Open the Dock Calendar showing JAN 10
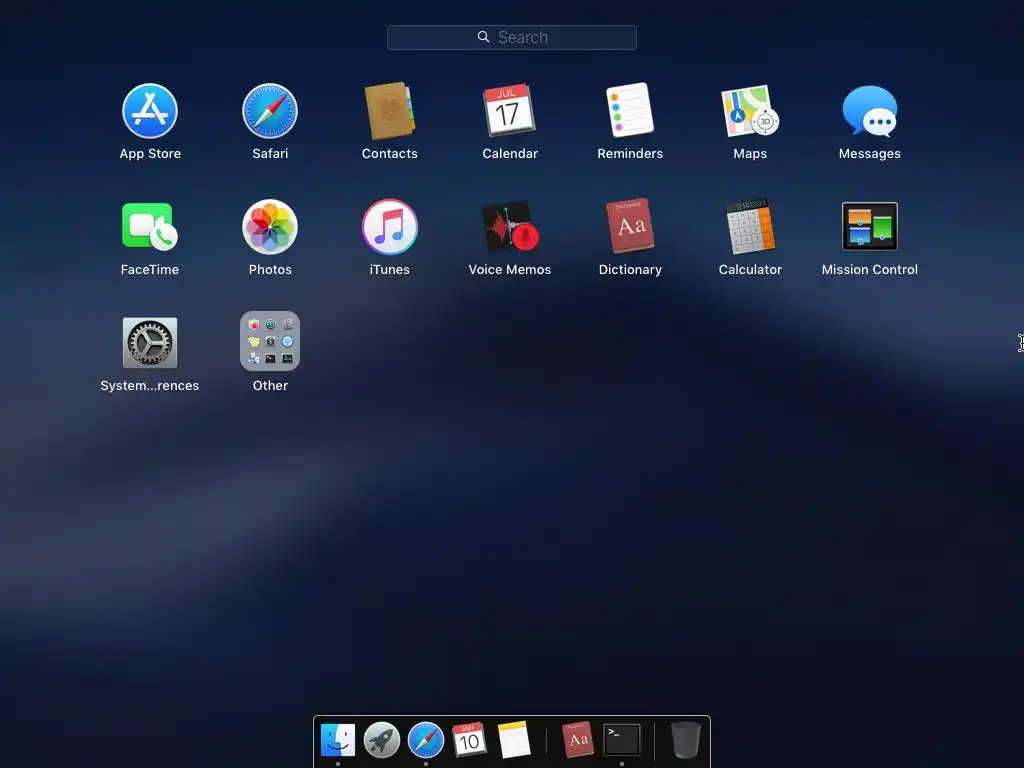The image size is (1024, 768). pos(469,739)
